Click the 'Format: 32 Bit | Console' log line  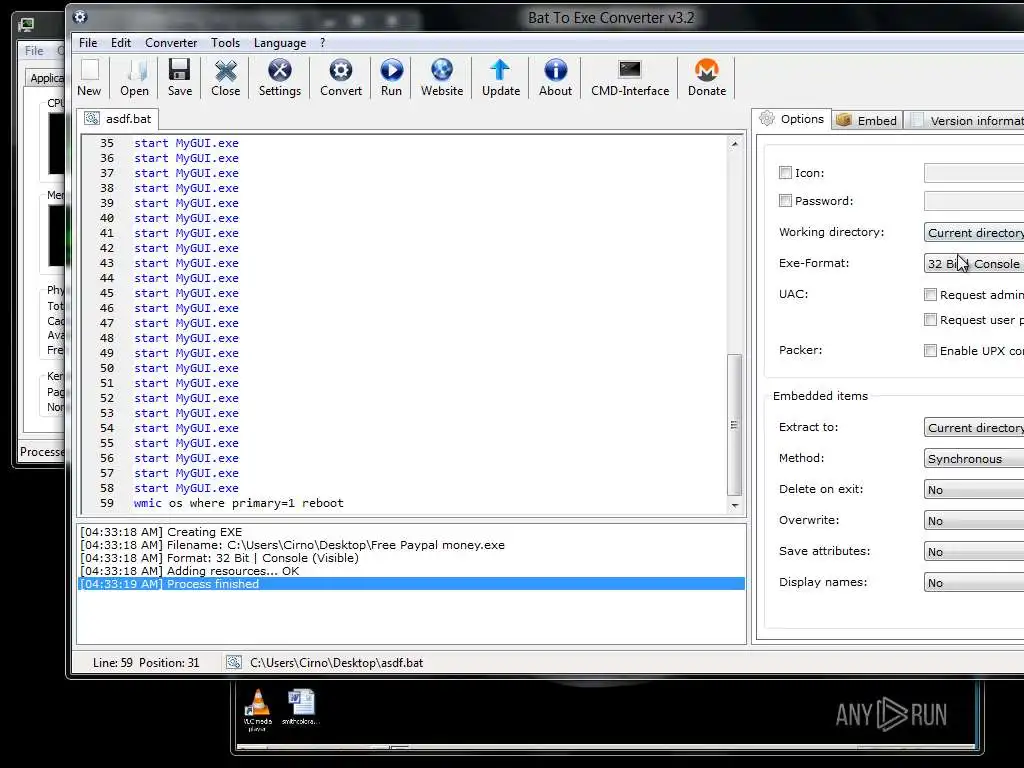[x=411, y=558]
